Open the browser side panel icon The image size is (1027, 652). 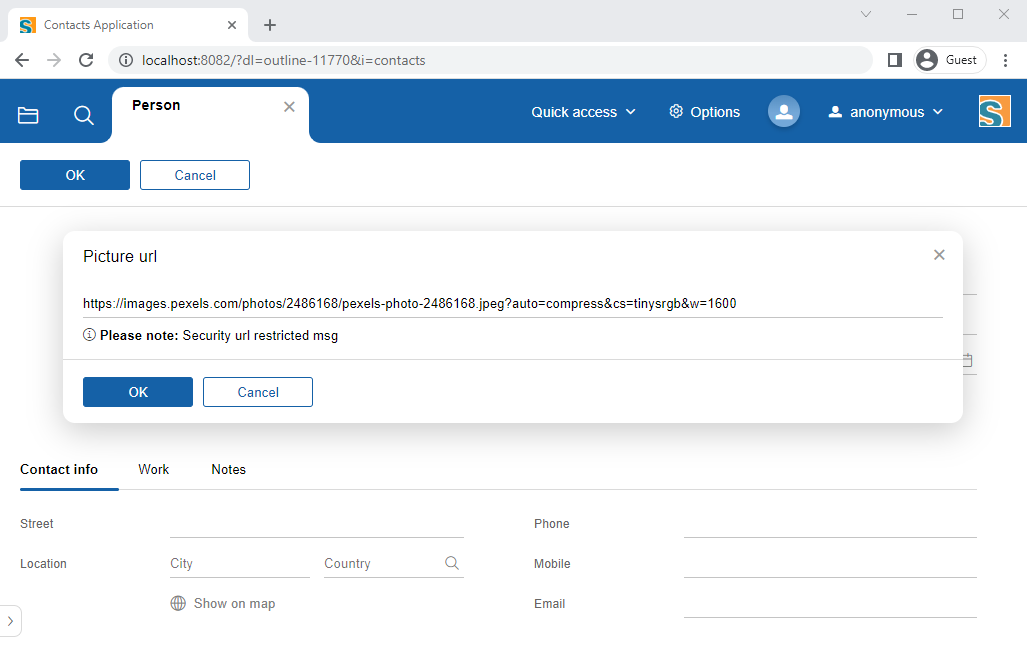click(895, 60)
